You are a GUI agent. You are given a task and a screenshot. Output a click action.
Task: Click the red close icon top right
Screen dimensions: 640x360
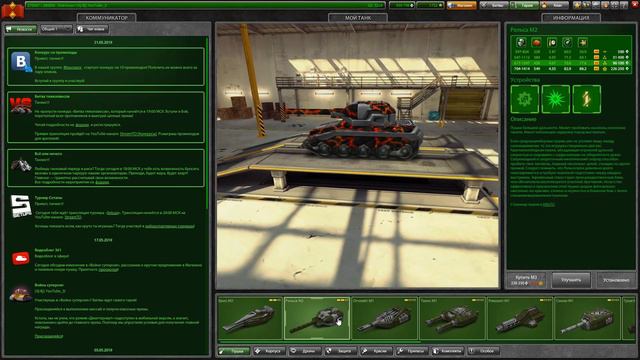pos(635,5)
